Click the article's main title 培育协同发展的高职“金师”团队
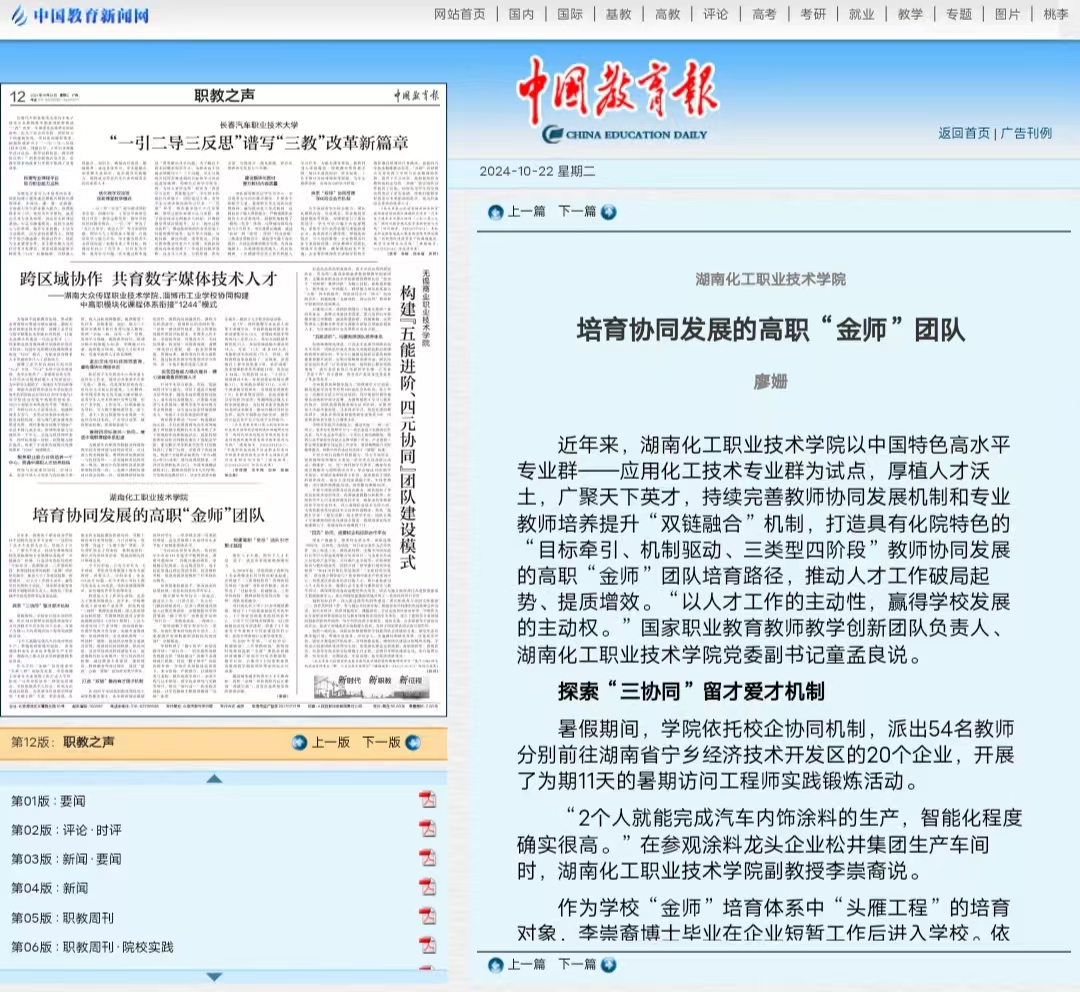1080x992 pixels. (771, 330)
